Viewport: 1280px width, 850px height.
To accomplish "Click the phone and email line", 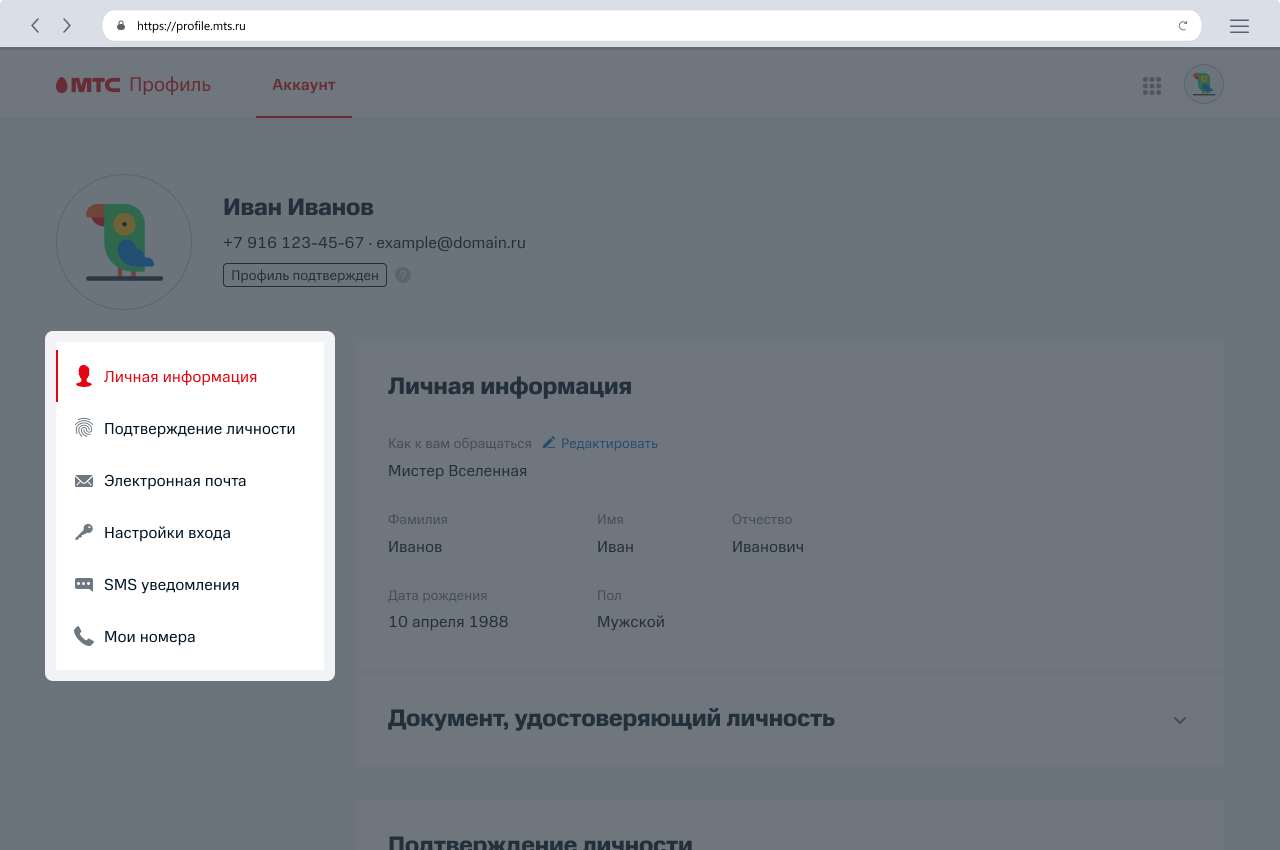I will click(374, 242).
